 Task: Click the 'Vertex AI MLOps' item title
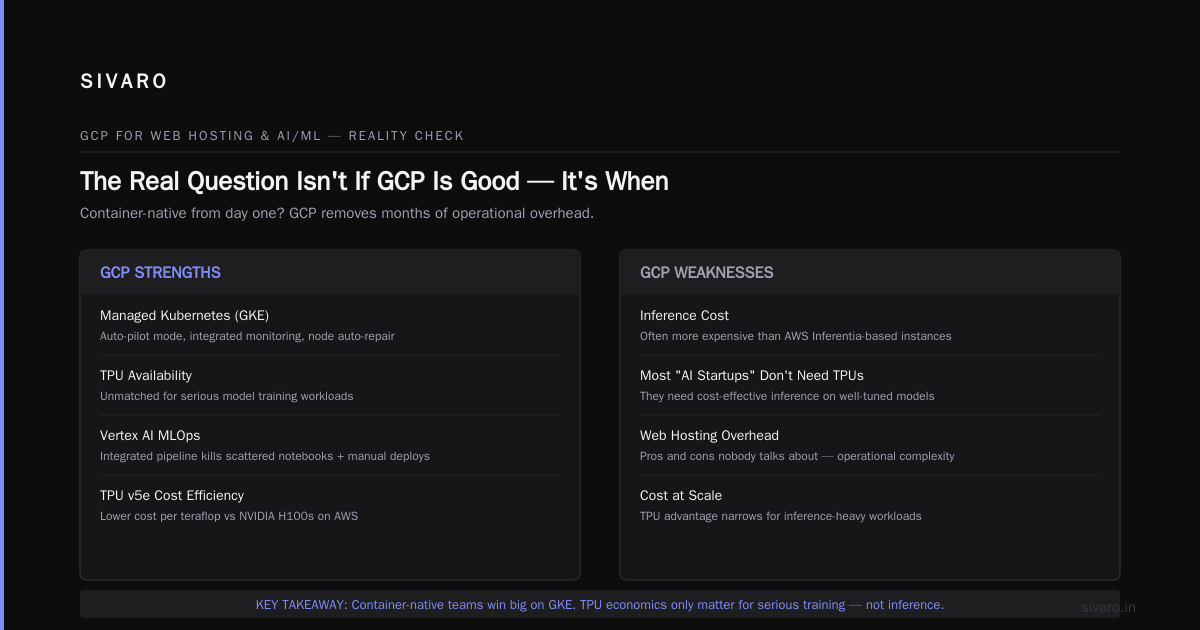[150, 435]
